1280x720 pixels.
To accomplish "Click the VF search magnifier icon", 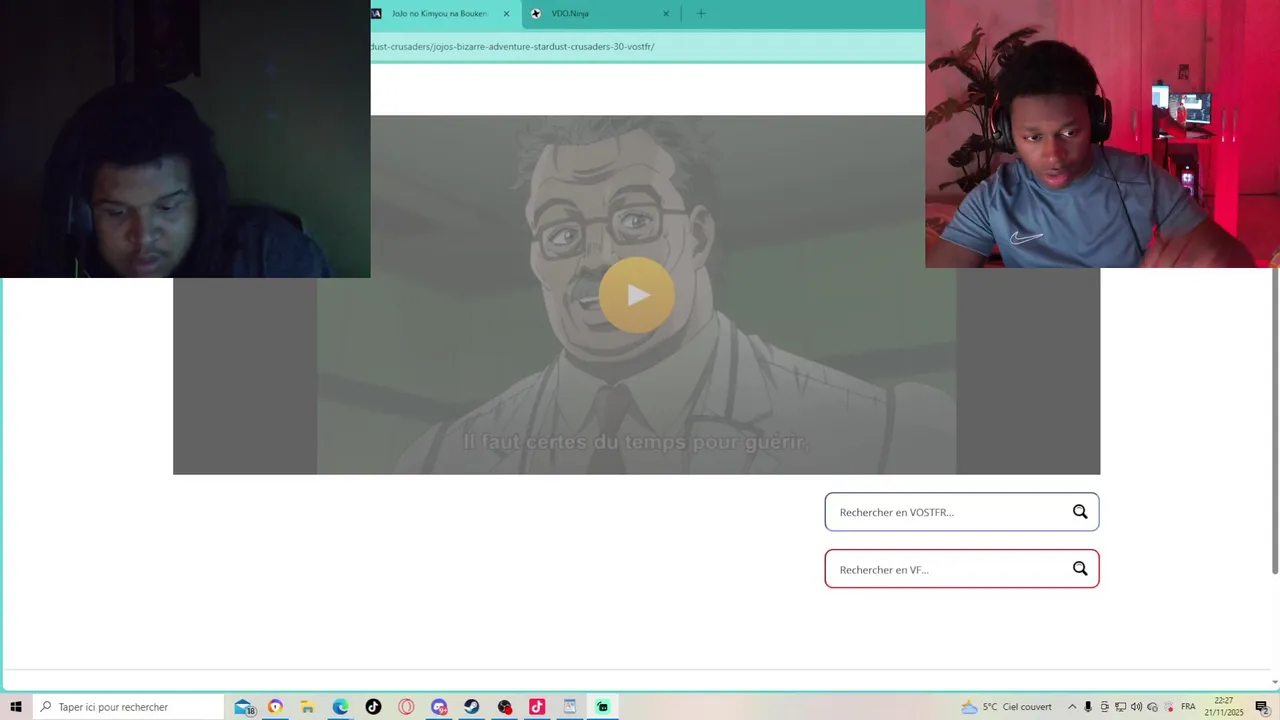I will (x=1080, y=569).
